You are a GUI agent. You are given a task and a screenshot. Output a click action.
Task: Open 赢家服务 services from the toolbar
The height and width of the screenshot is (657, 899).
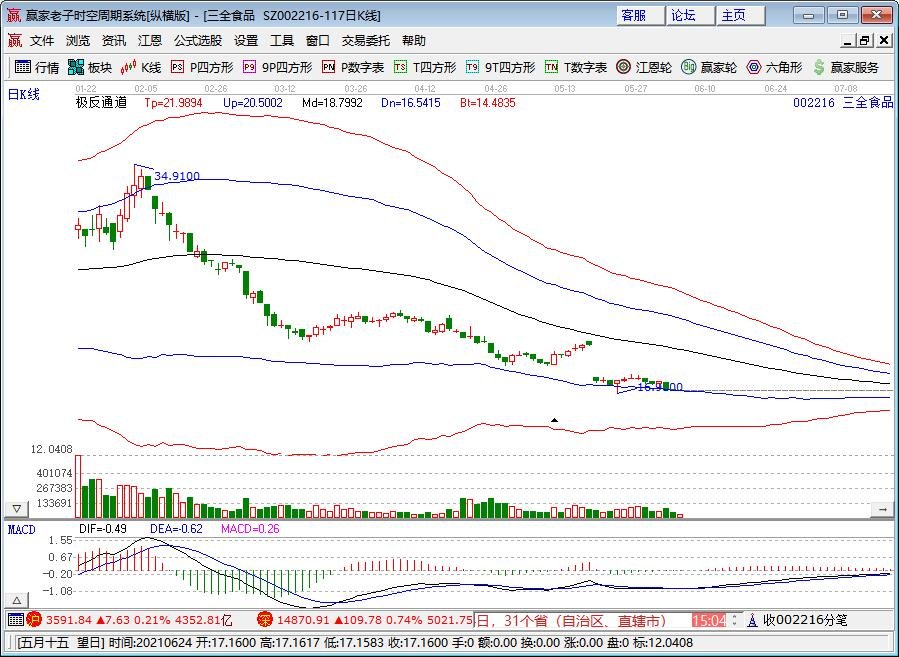click(x=846, y=68)
